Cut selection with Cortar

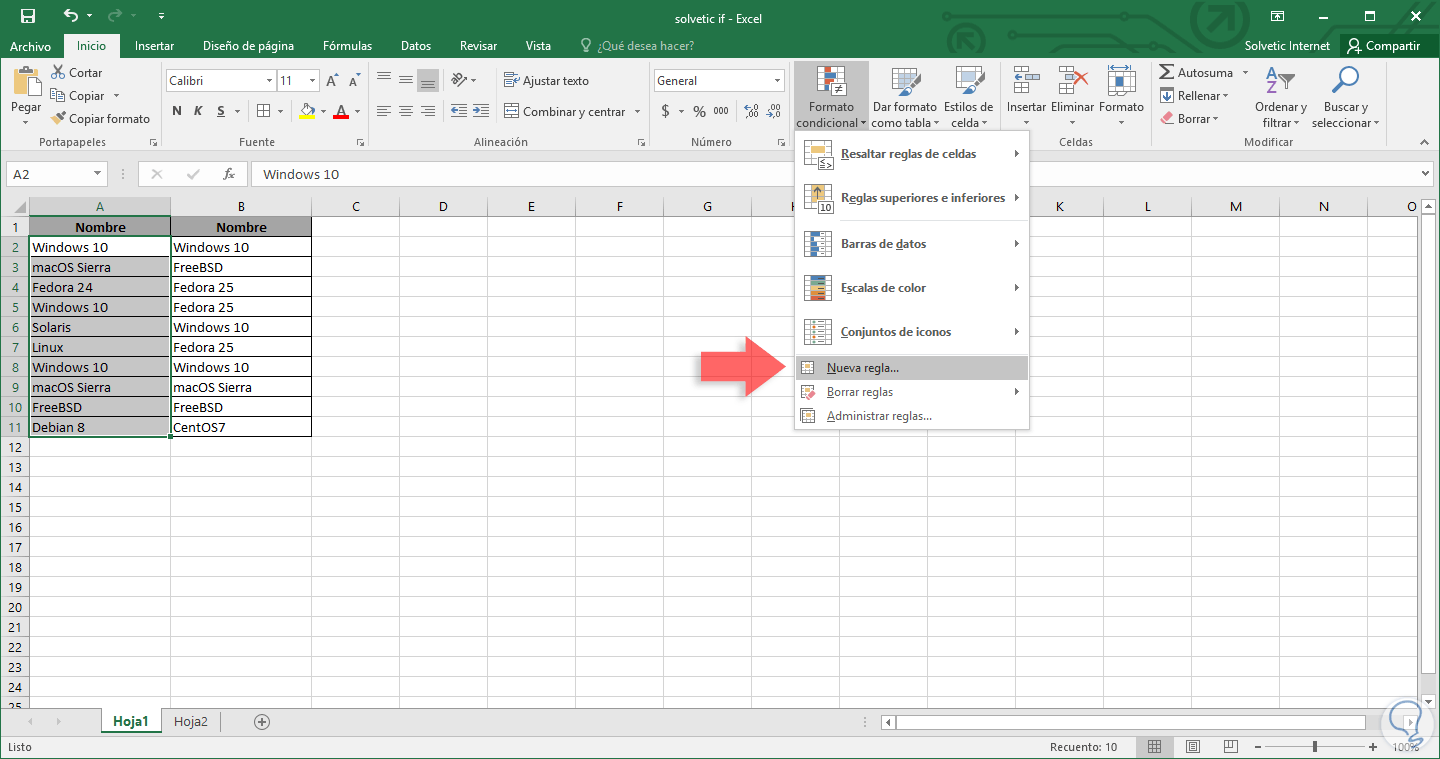pyautogui.click(x=76, y=73)
